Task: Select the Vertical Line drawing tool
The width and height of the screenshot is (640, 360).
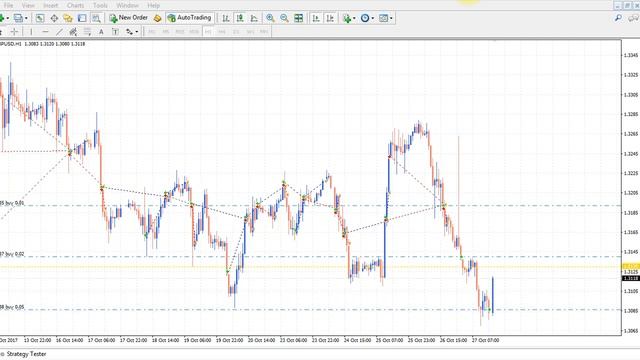Action: coord(31,31)
